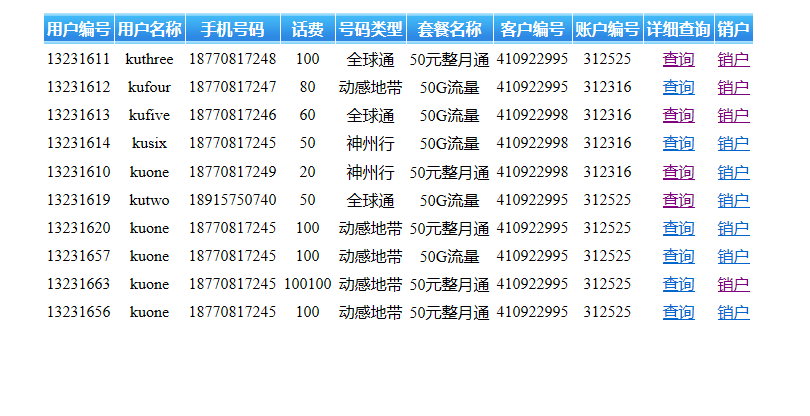
Task: Select user number 13231656
Action: [x=79, y=311]
